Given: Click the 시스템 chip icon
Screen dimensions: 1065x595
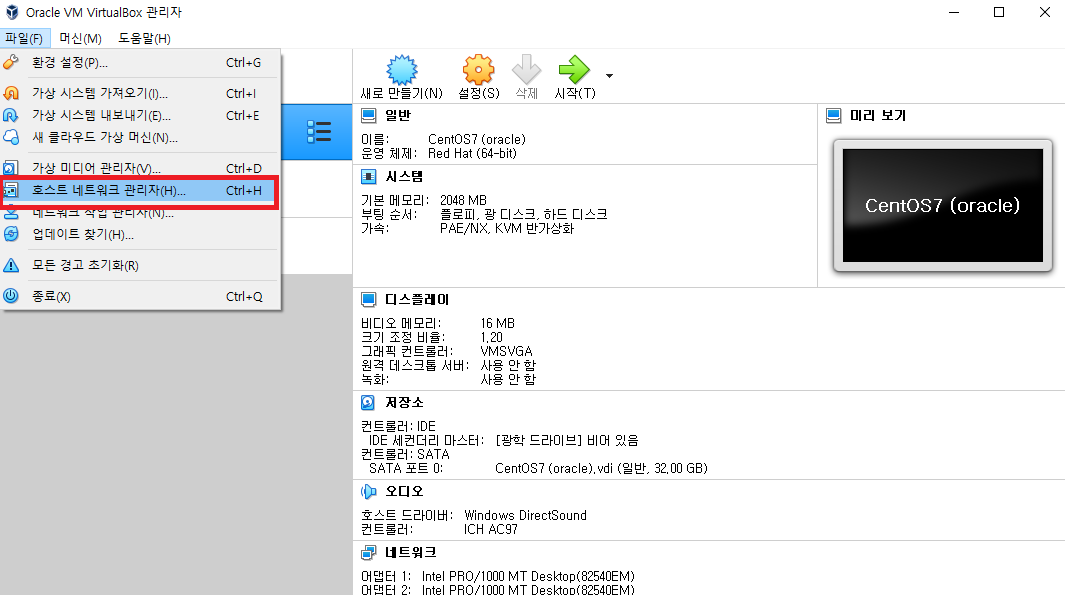Looking at the screenshot, I should 368,177.
